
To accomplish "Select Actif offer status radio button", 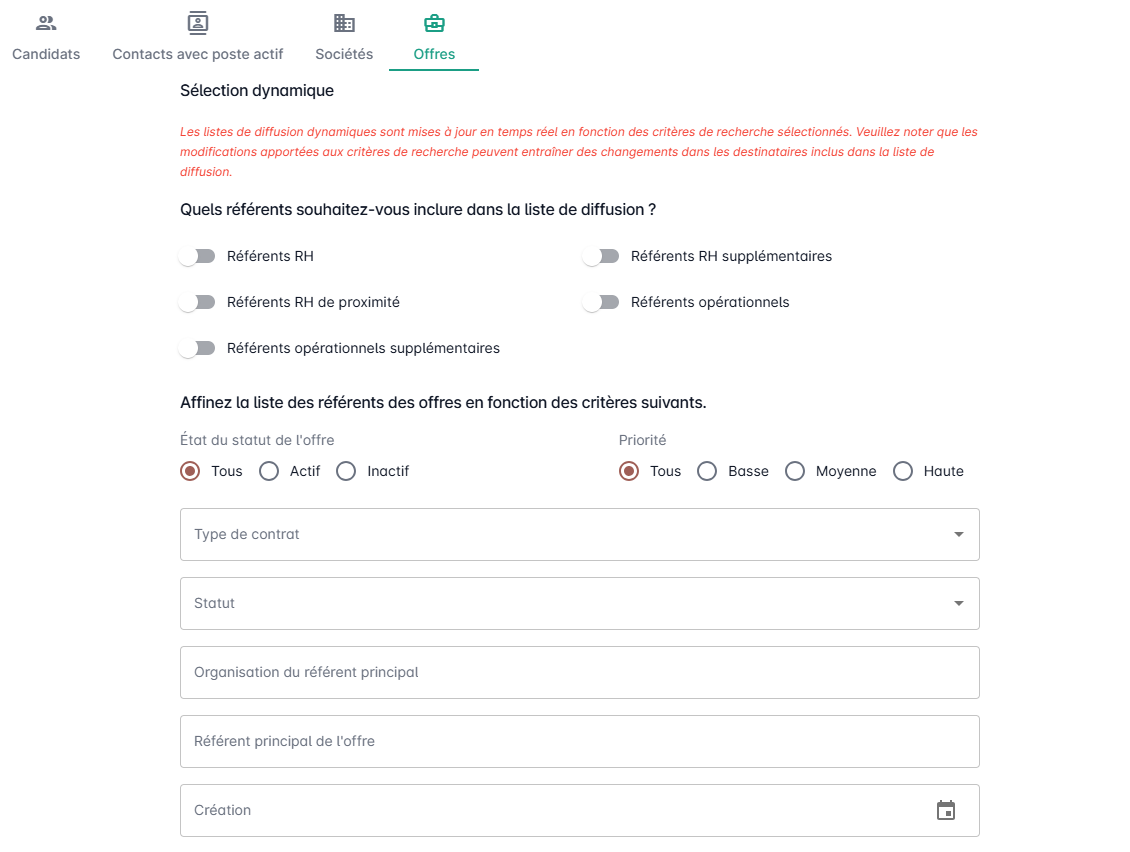I will (269, 471).
